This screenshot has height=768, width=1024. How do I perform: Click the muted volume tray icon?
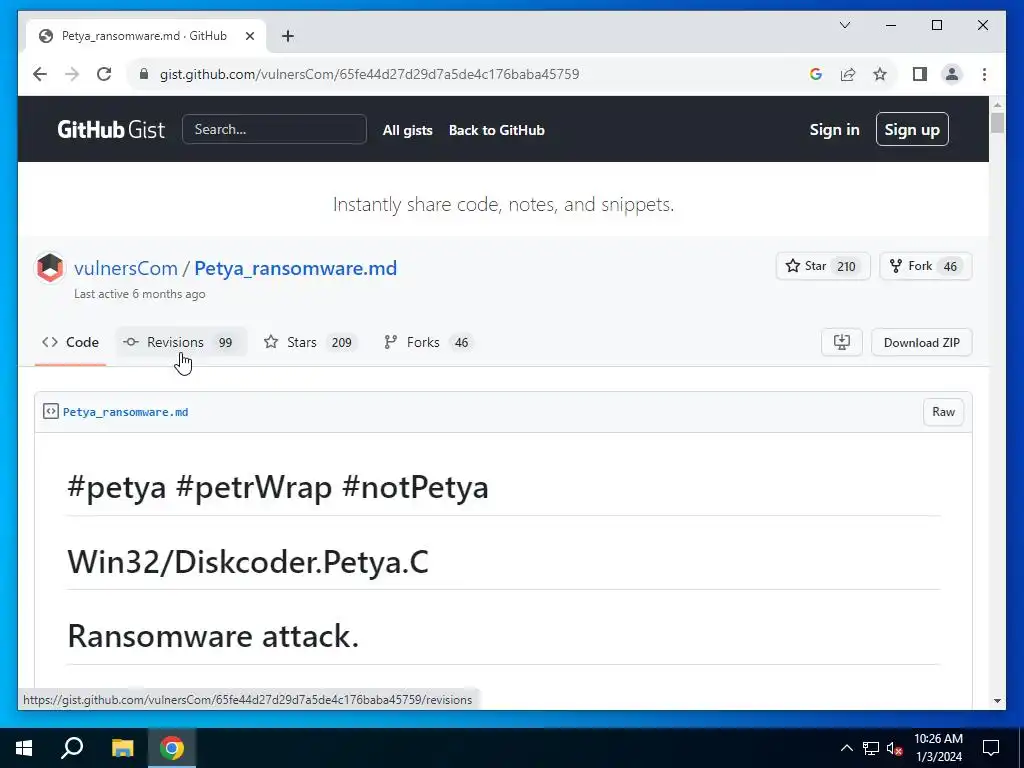[894, 748]
